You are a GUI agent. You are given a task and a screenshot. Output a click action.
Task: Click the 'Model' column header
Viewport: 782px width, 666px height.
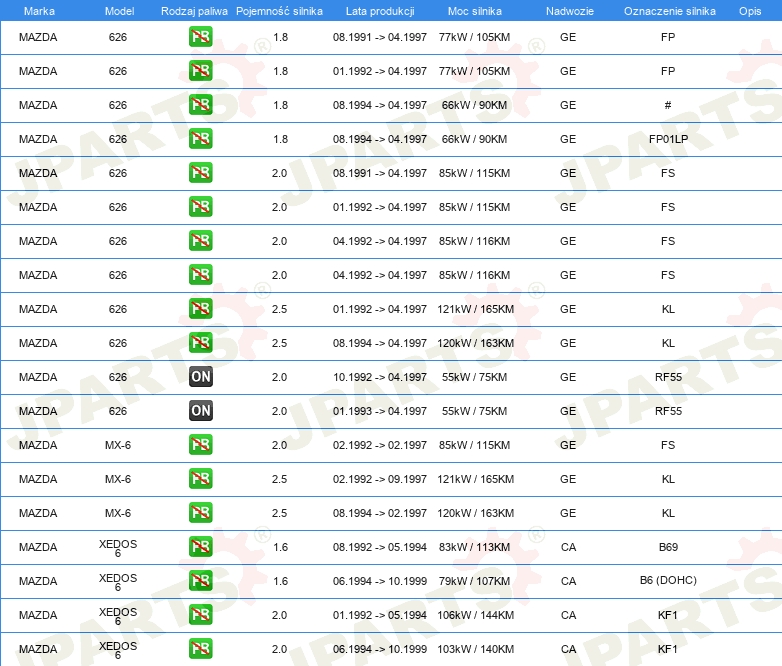pyautogui.click(x=119, y=11)
